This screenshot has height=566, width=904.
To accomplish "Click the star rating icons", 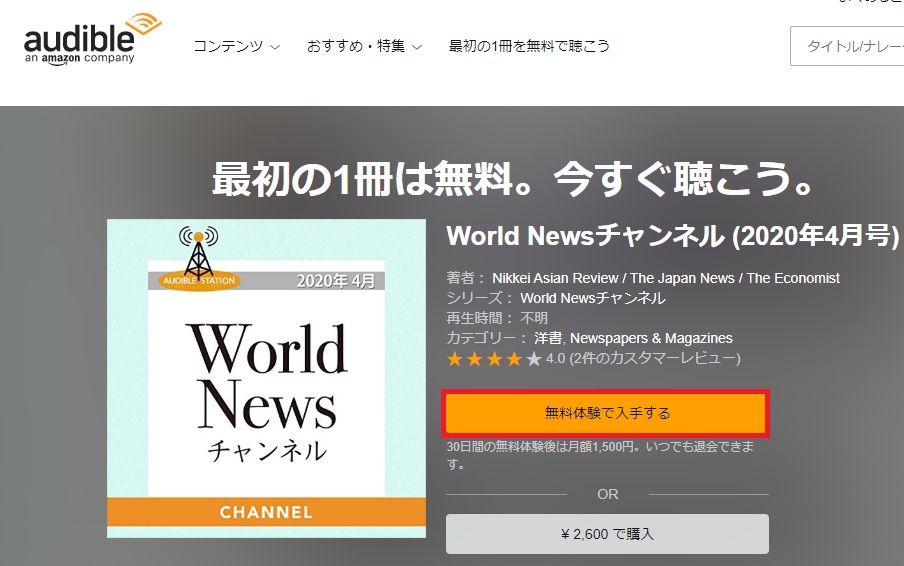I will pyautogui.click(x=494, y=359).
